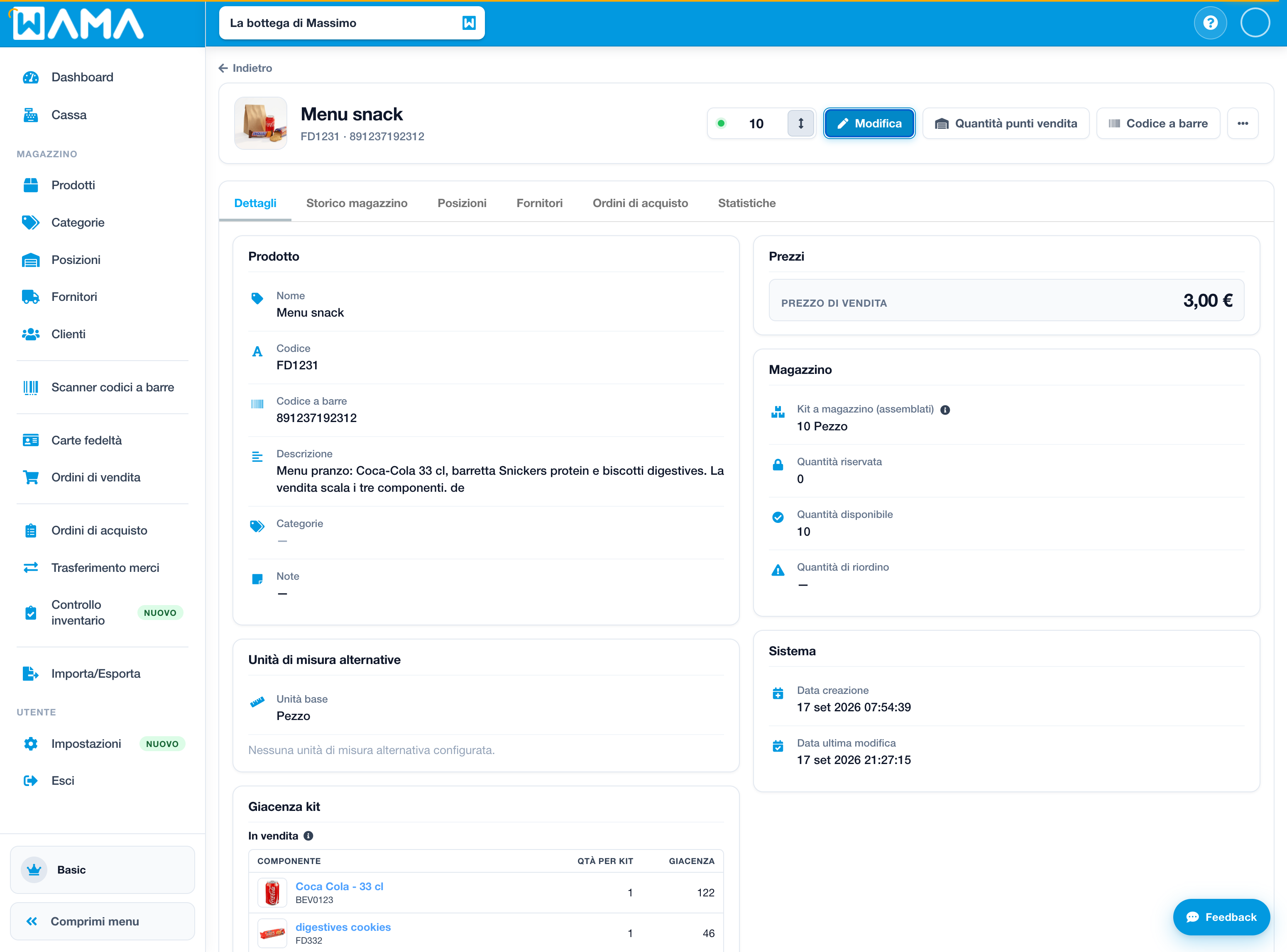
Task: Open the Feedback chat button
Action: [1221, 918]
